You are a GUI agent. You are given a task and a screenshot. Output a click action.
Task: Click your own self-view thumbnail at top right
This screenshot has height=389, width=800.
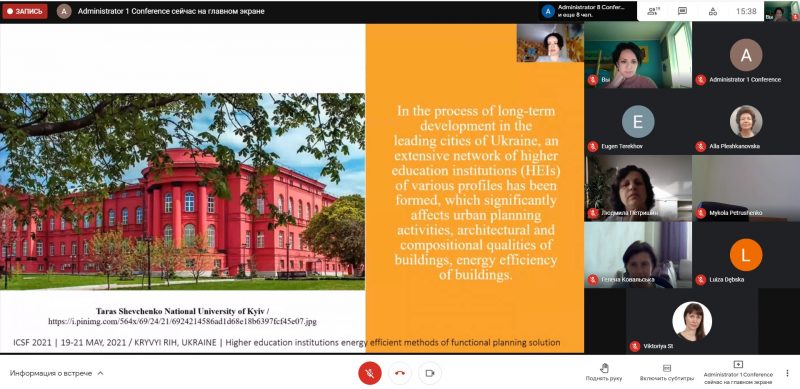pos(781,11)
